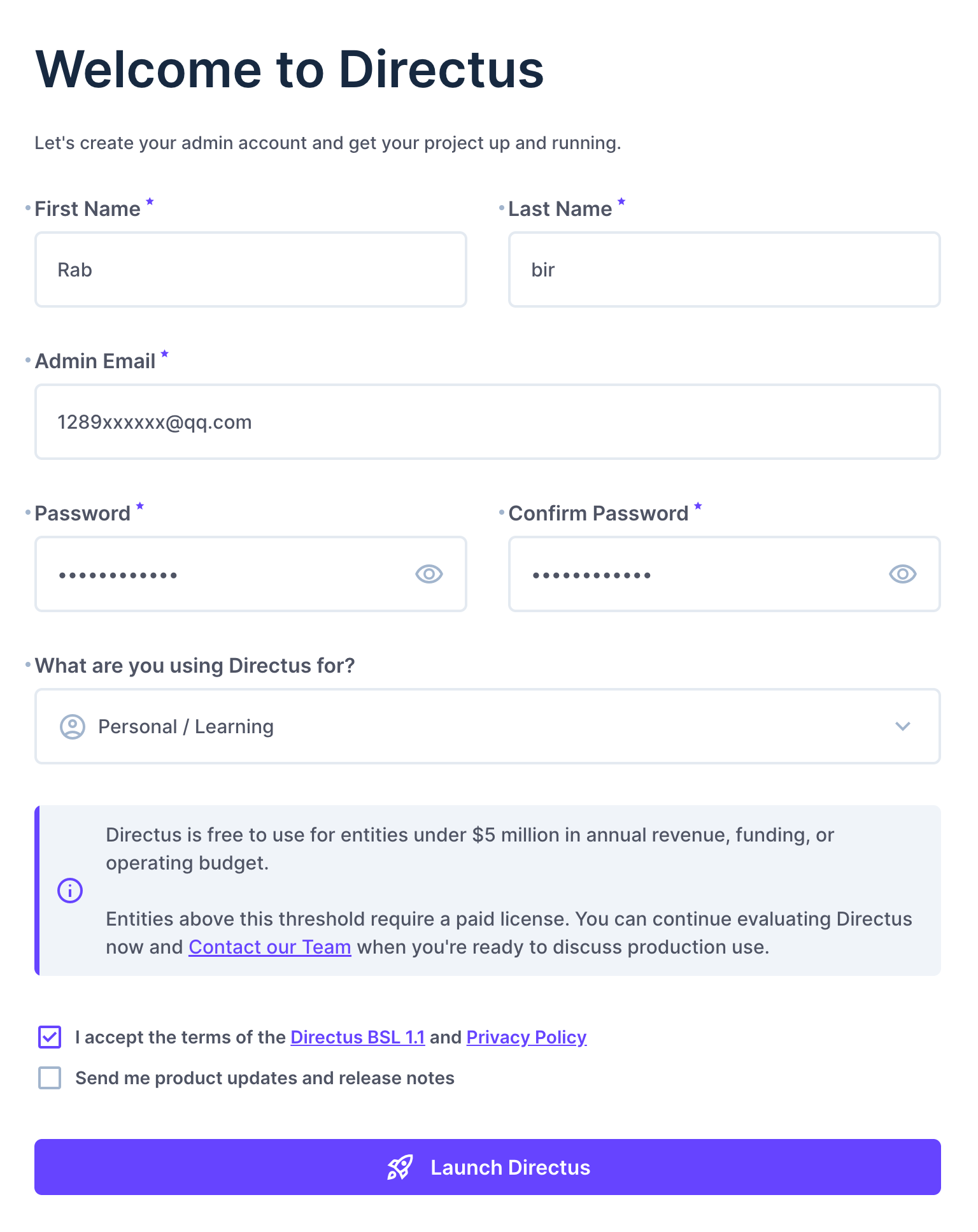Focus the First Name field containing Rab
The height and width of the screenshot is (1232, 978).
[251, 269]
